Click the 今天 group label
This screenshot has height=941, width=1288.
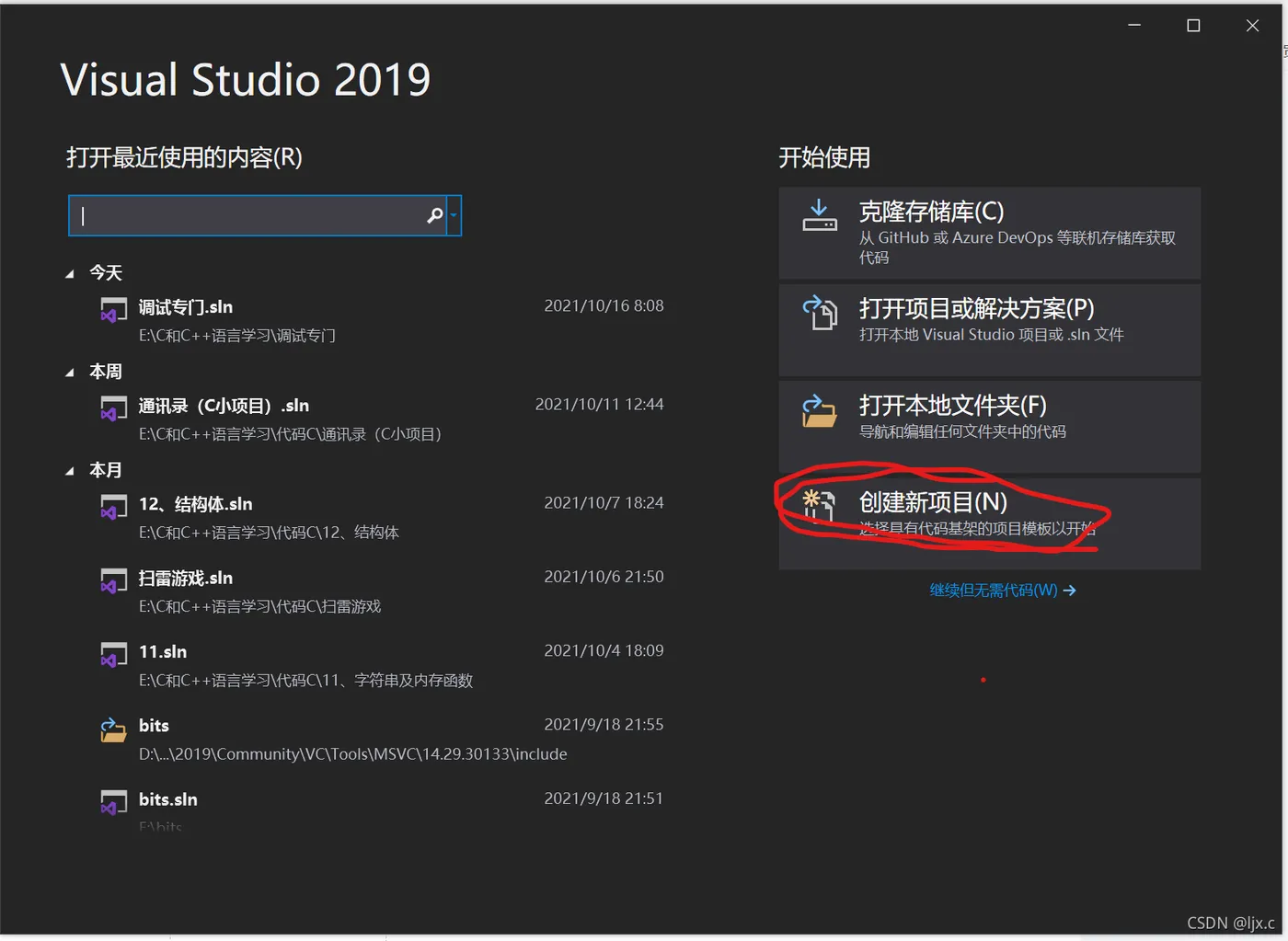[x=106, y=273]
